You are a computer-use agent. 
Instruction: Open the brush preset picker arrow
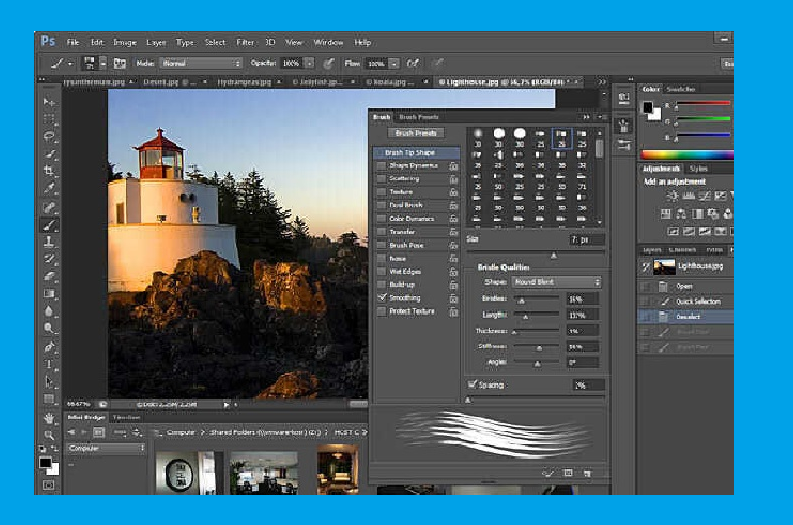[103, 63]
